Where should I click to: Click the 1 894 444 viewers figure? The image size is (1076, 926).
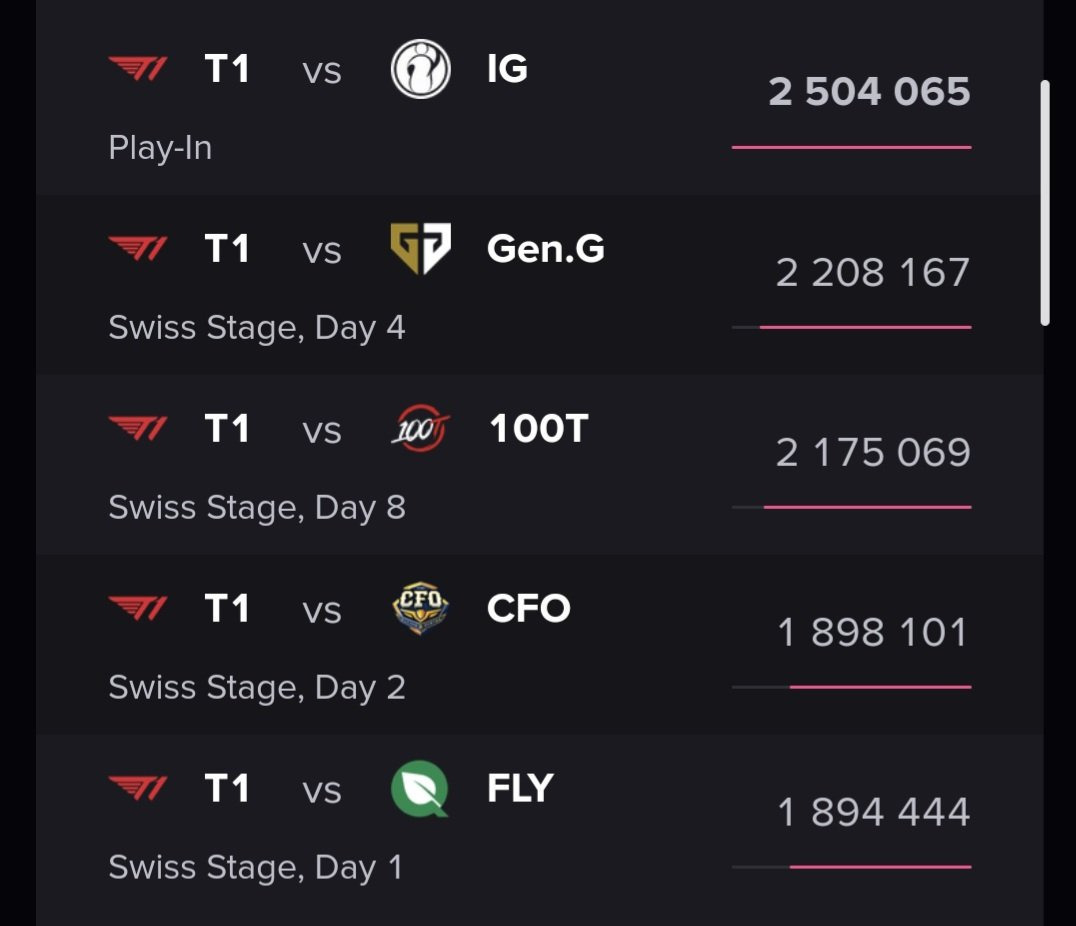point(873,812)
